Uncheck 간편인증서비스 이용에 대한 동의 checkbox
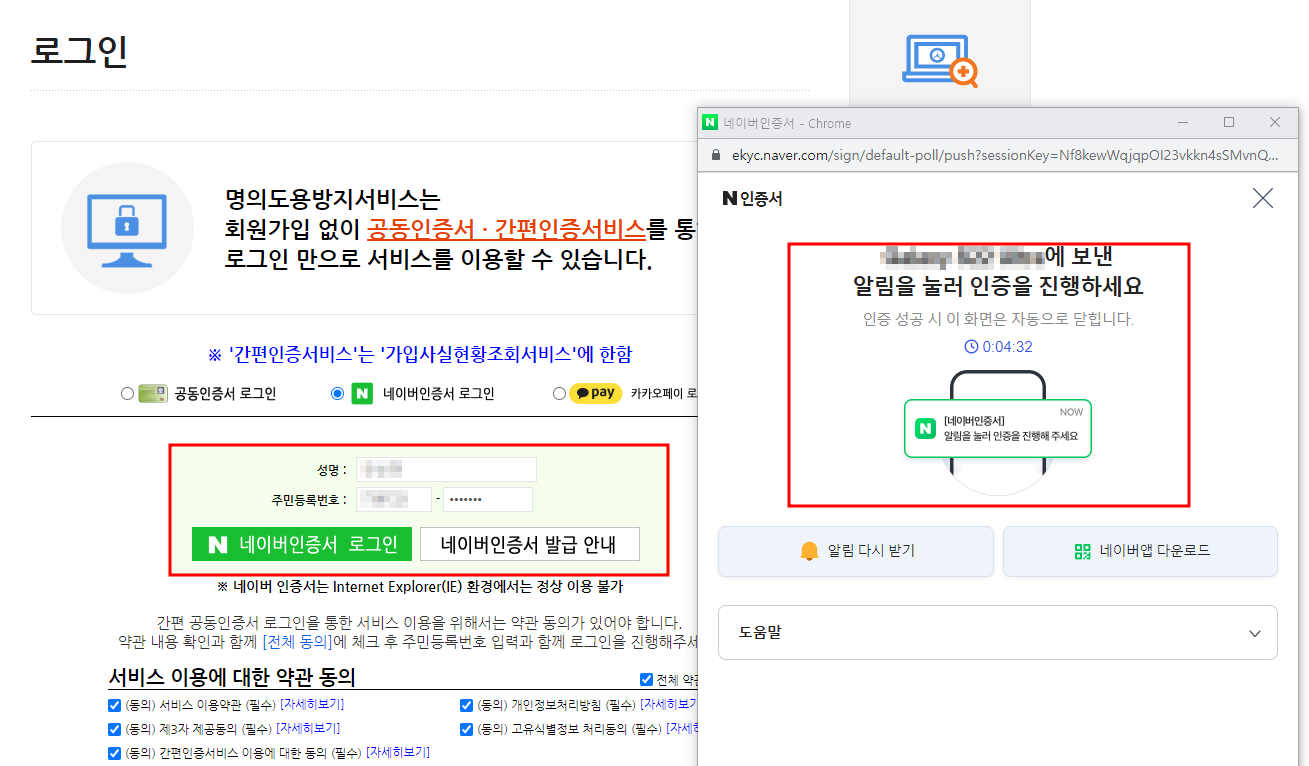This screenshot has height=766, width=1309. click(x=114, y=753)
